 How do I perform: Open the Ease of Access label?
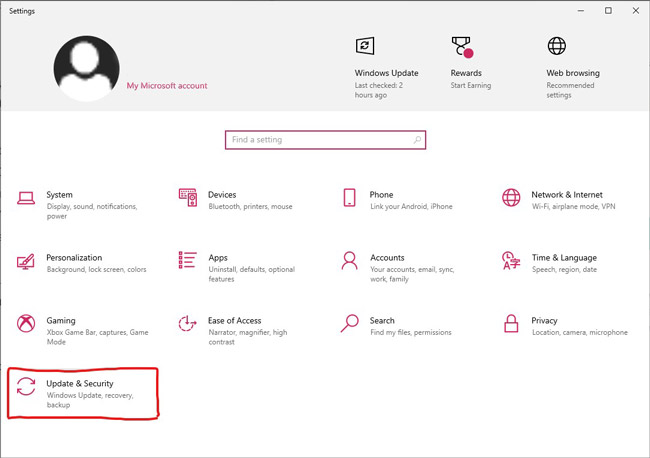pos(235,321)
